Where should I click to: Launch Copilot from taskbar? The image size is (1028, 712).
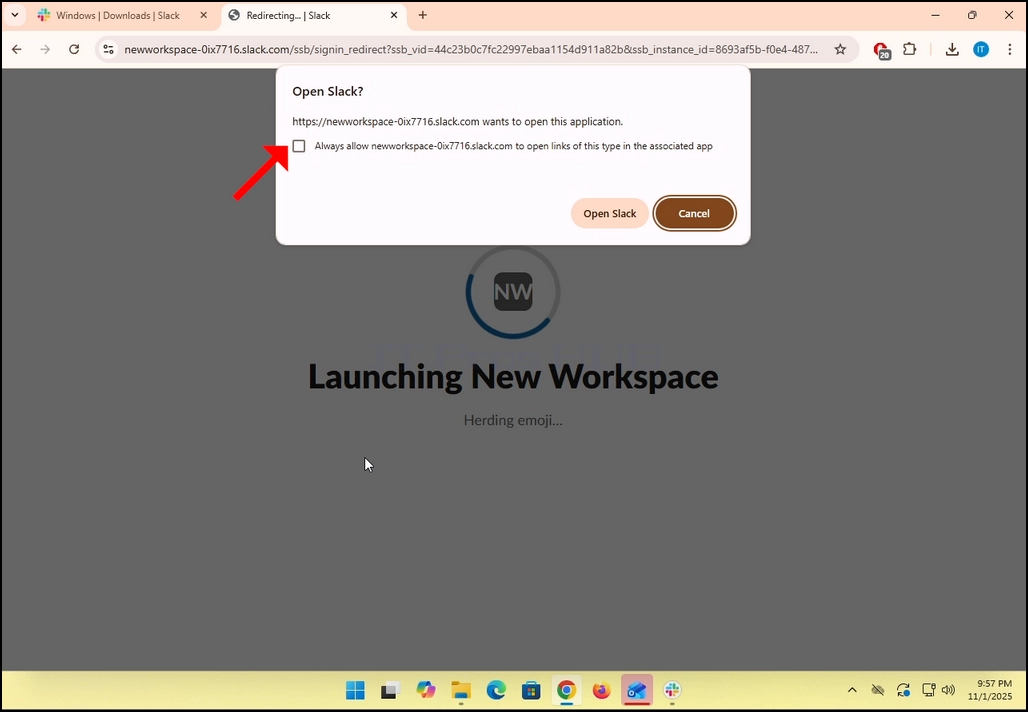(x=426, y=690)
